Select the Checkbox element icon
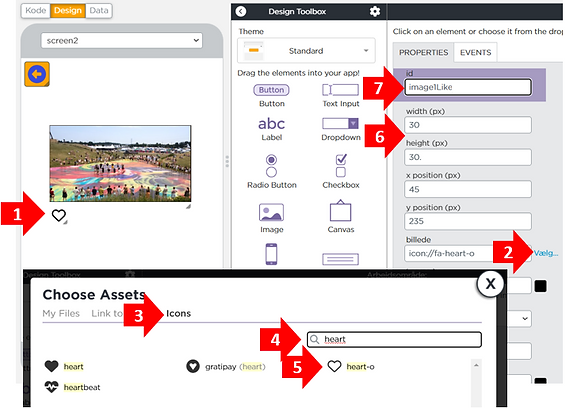The height and width of the screenshot is (408, 566). (x=341, y=165)
